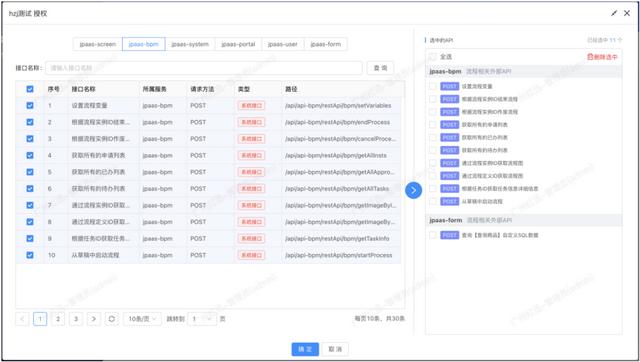The image size is (640, 362).
Task: Uncheck table row 4 getAllInsts checkbox
Action: 30,155
